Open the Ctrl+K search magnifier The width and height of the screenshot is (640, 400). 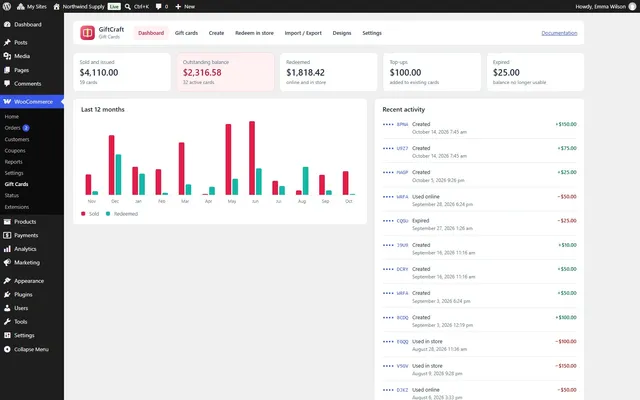point(128,7)
